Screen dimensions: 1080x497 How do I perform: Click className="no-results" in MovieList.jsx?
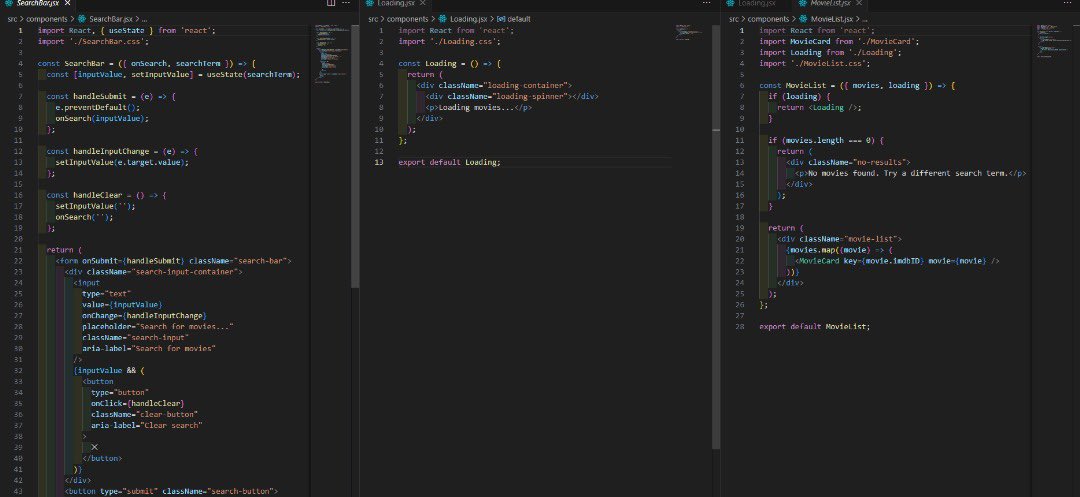(857, 162)
